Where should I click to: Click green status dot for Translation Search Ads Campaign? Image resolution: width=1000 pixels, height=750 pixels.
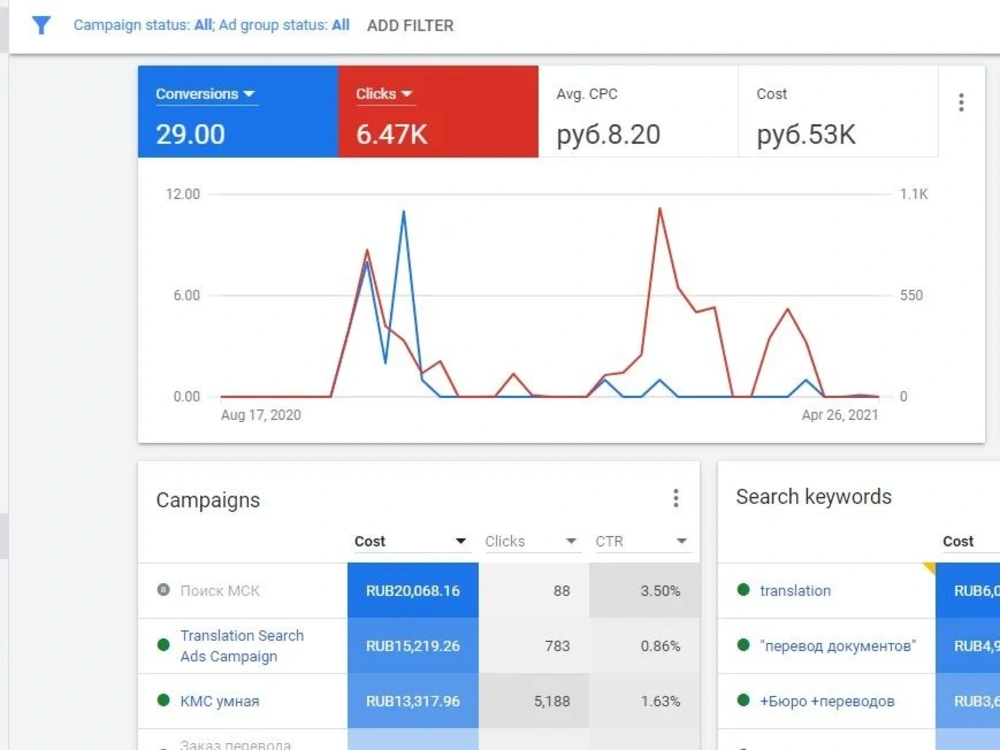(163, 645)
